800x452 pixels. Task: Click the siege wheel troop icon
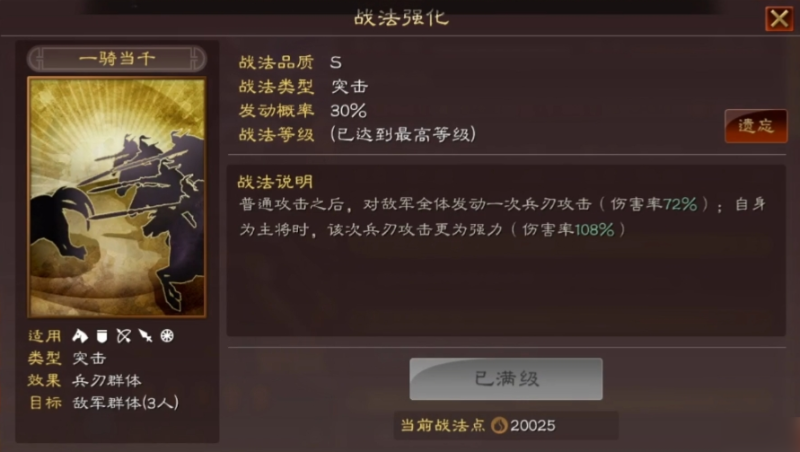pyautogui.click(x=167, y=336)
